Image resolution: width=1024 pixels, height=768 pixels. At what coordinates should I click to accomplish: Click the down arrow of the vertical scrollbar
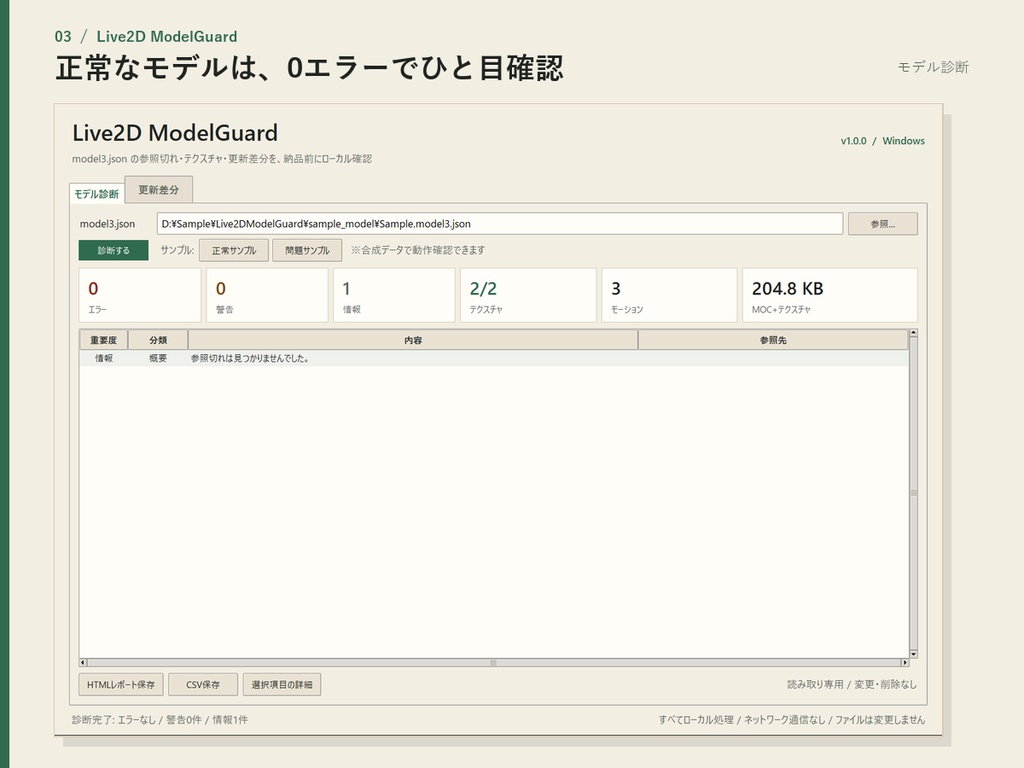click(913, 654)
